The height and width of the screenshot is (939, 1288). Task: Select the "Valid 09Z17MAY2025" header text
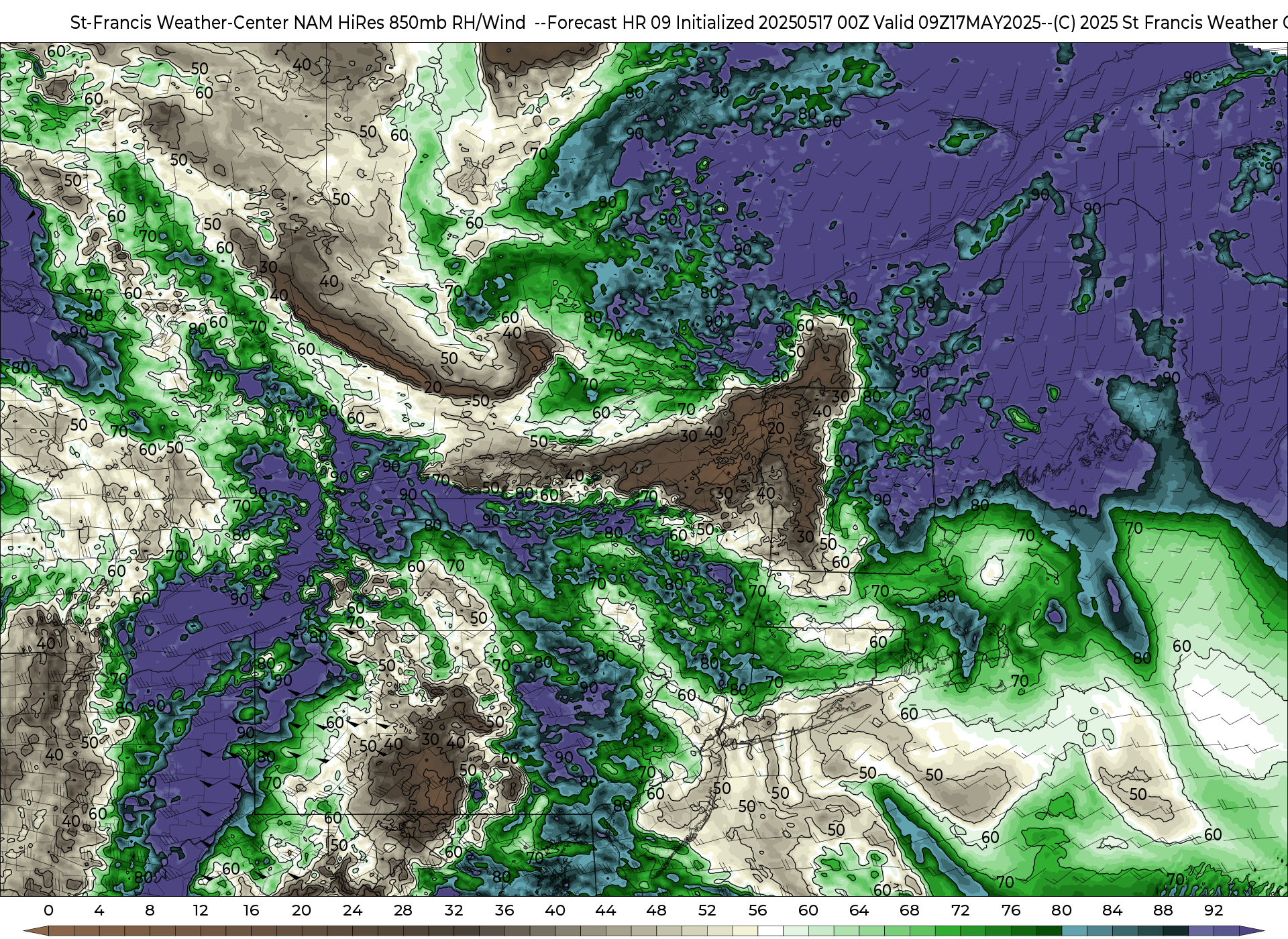pyautogui.click(x=958, y=23)
